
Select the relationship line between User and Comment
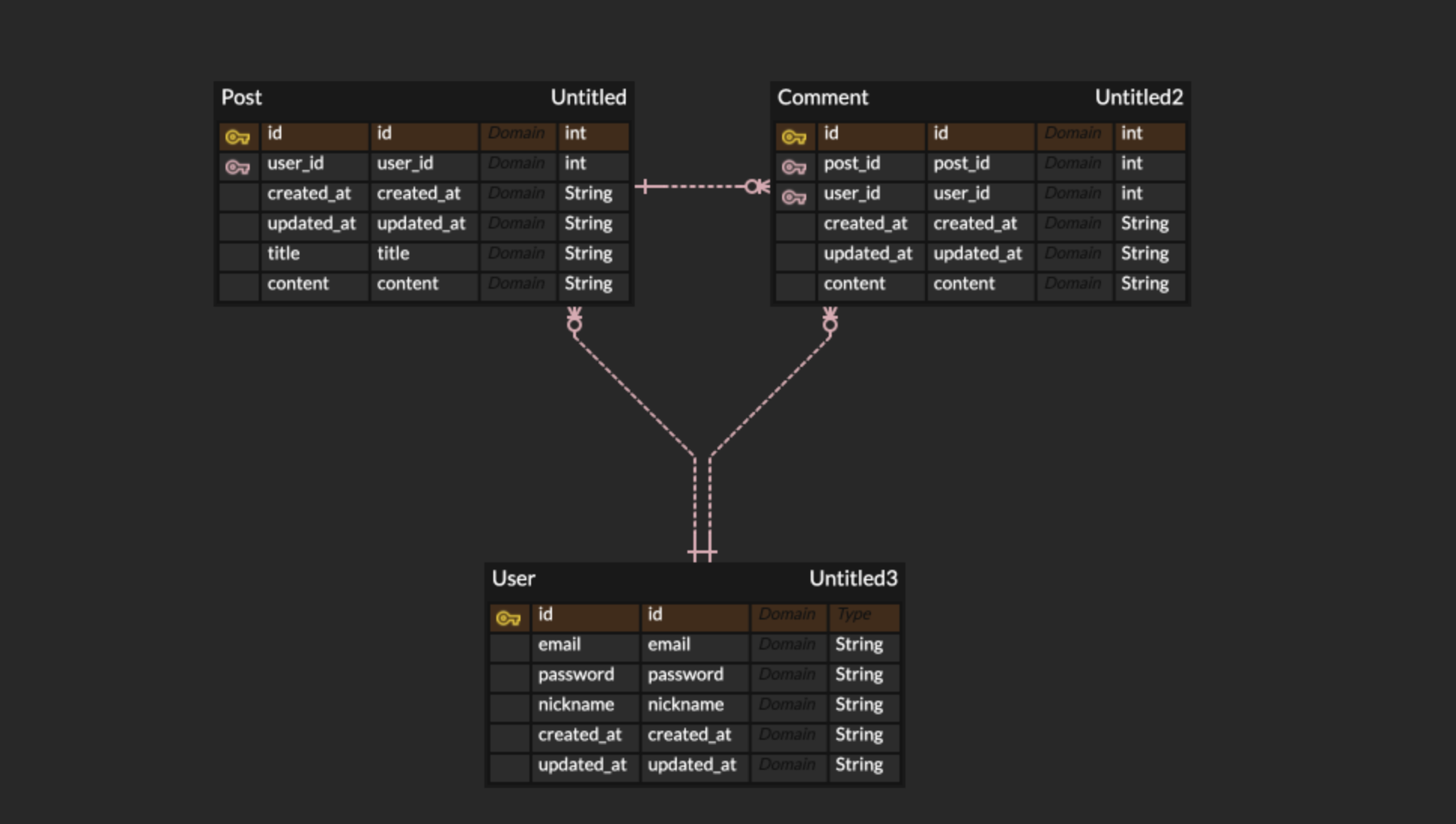coord(775,391)
